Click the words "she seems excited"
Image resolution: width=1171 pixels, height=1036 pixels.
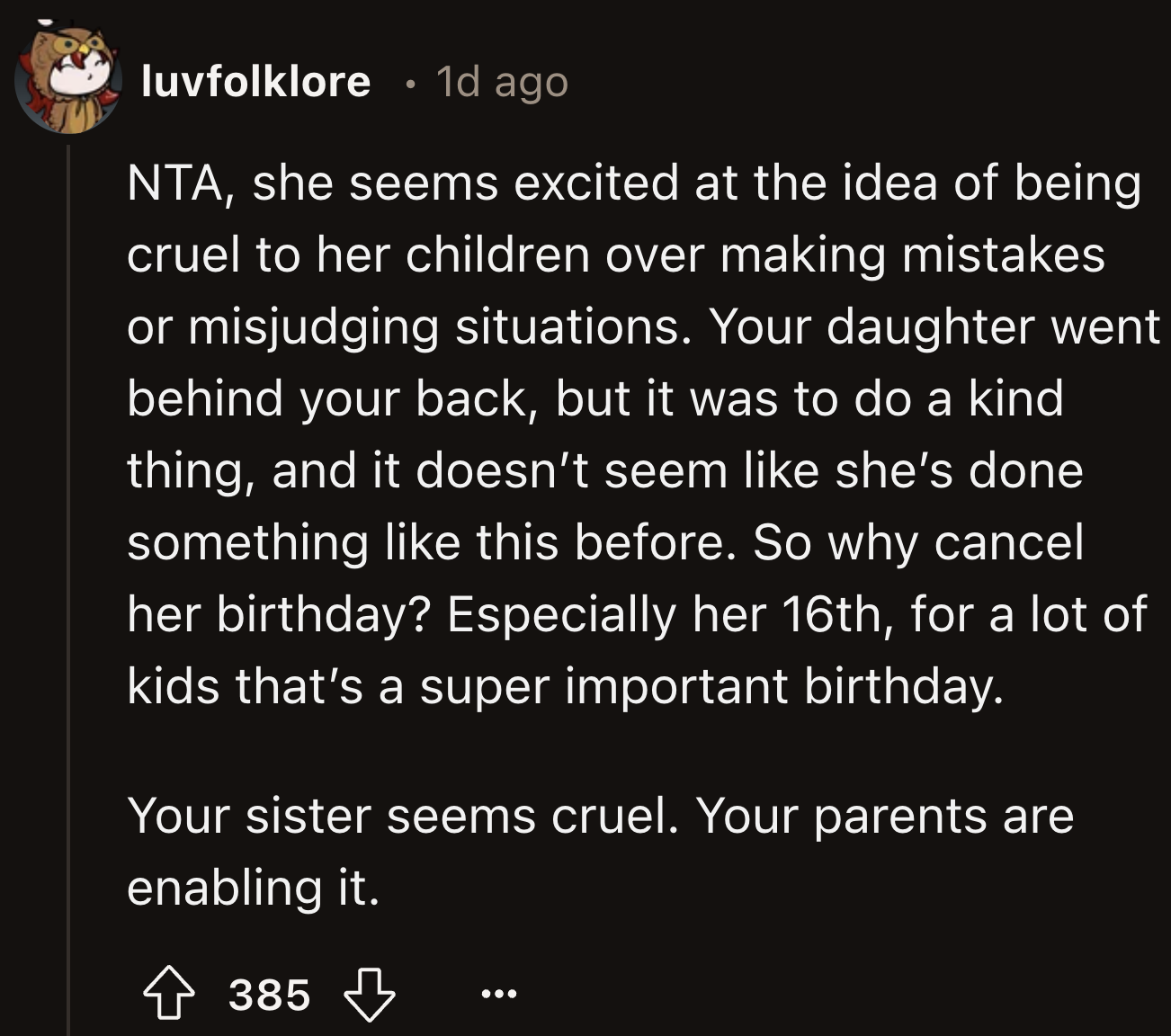(465, 183)
